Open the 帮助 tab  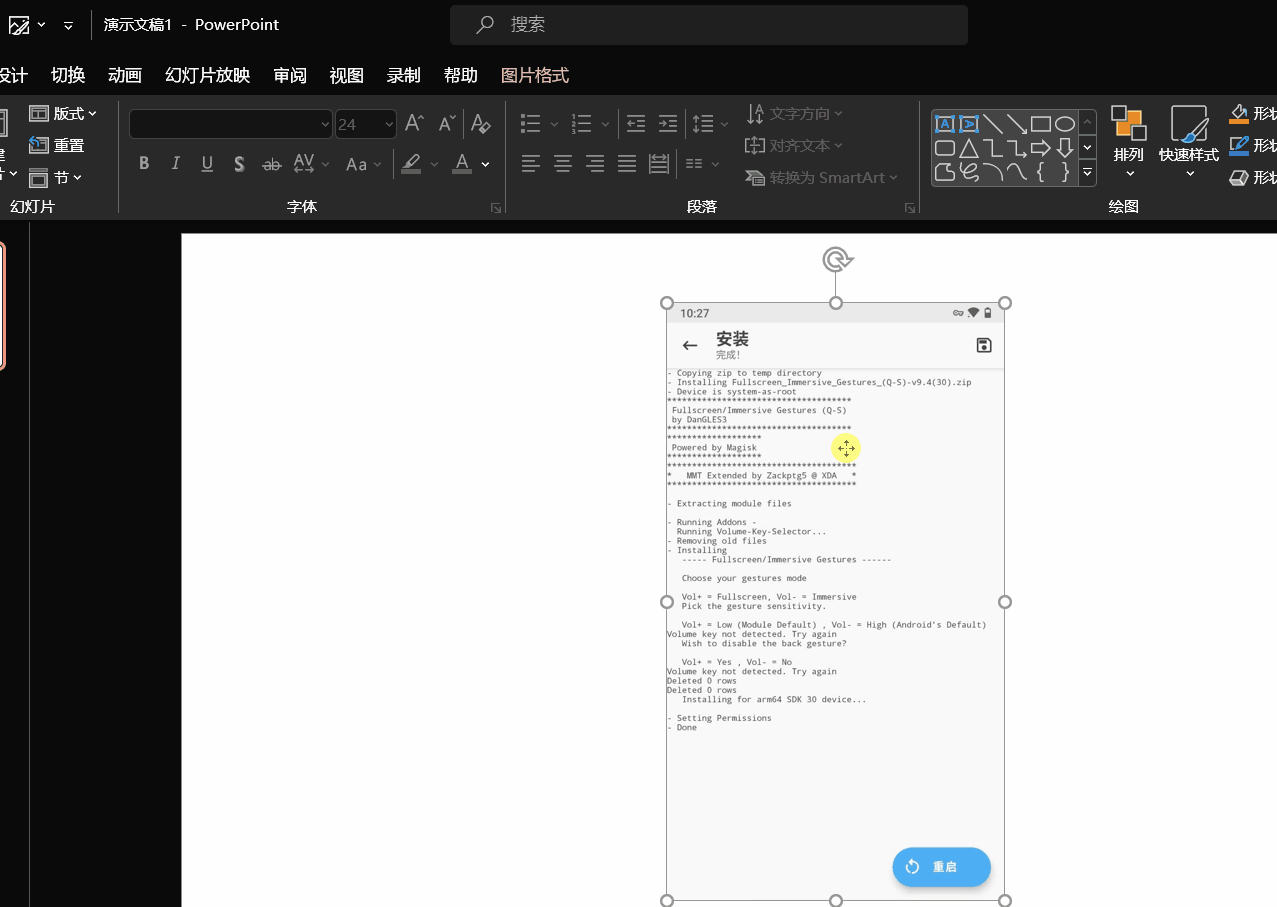pos(461,75)
